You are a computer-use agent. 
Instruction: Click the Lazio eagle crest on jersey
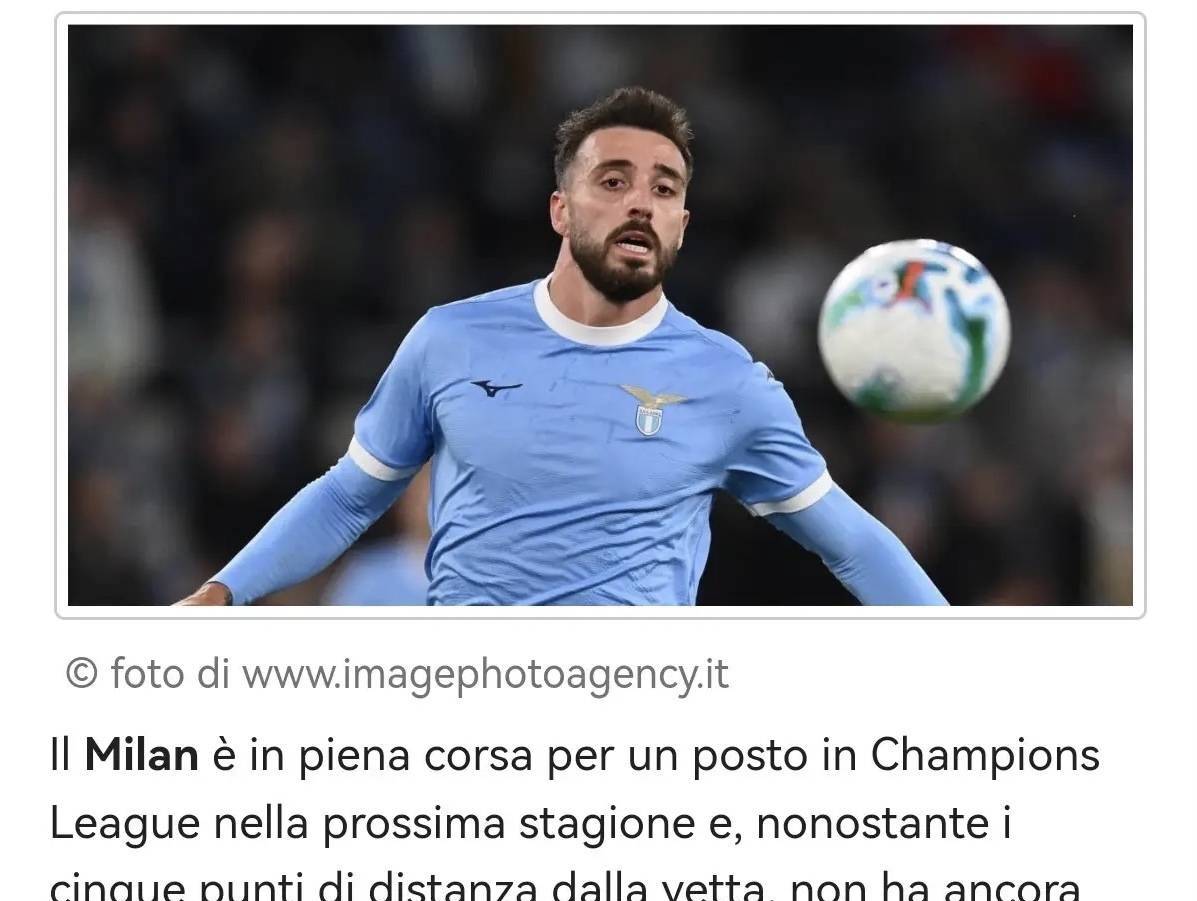click(x=651, y=410)
